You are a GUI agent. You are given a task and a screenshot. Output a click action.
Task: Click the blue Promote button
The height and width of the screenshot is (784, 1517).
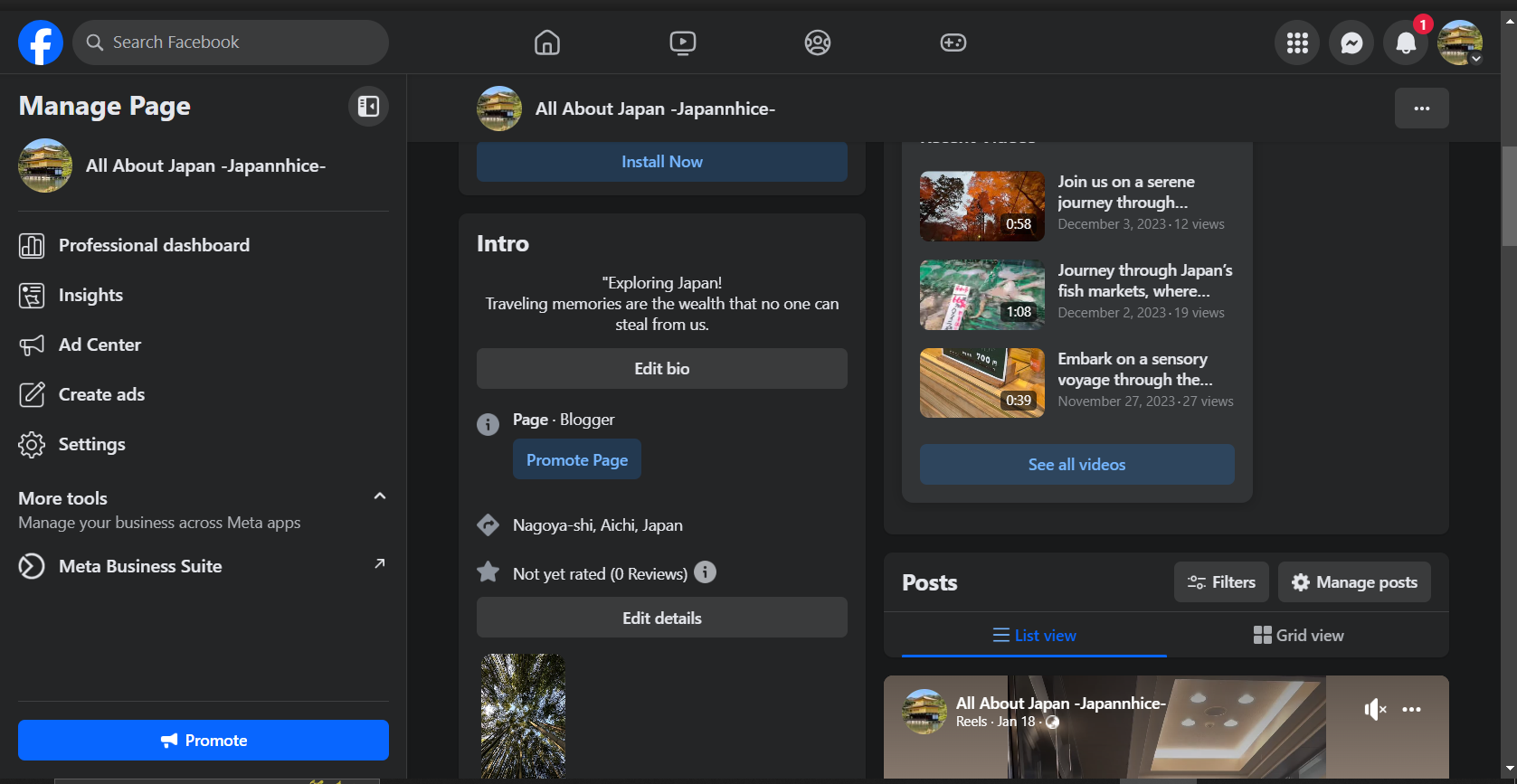[x=204, y=741]
